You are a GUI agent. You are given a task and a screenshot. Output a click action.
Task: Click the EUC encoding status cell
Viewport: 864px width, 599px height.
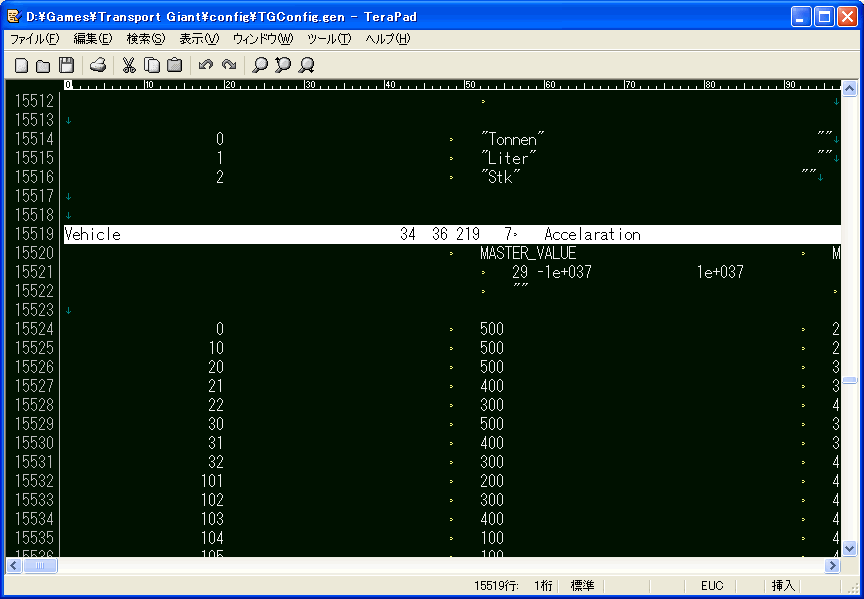tap(712, 586)
